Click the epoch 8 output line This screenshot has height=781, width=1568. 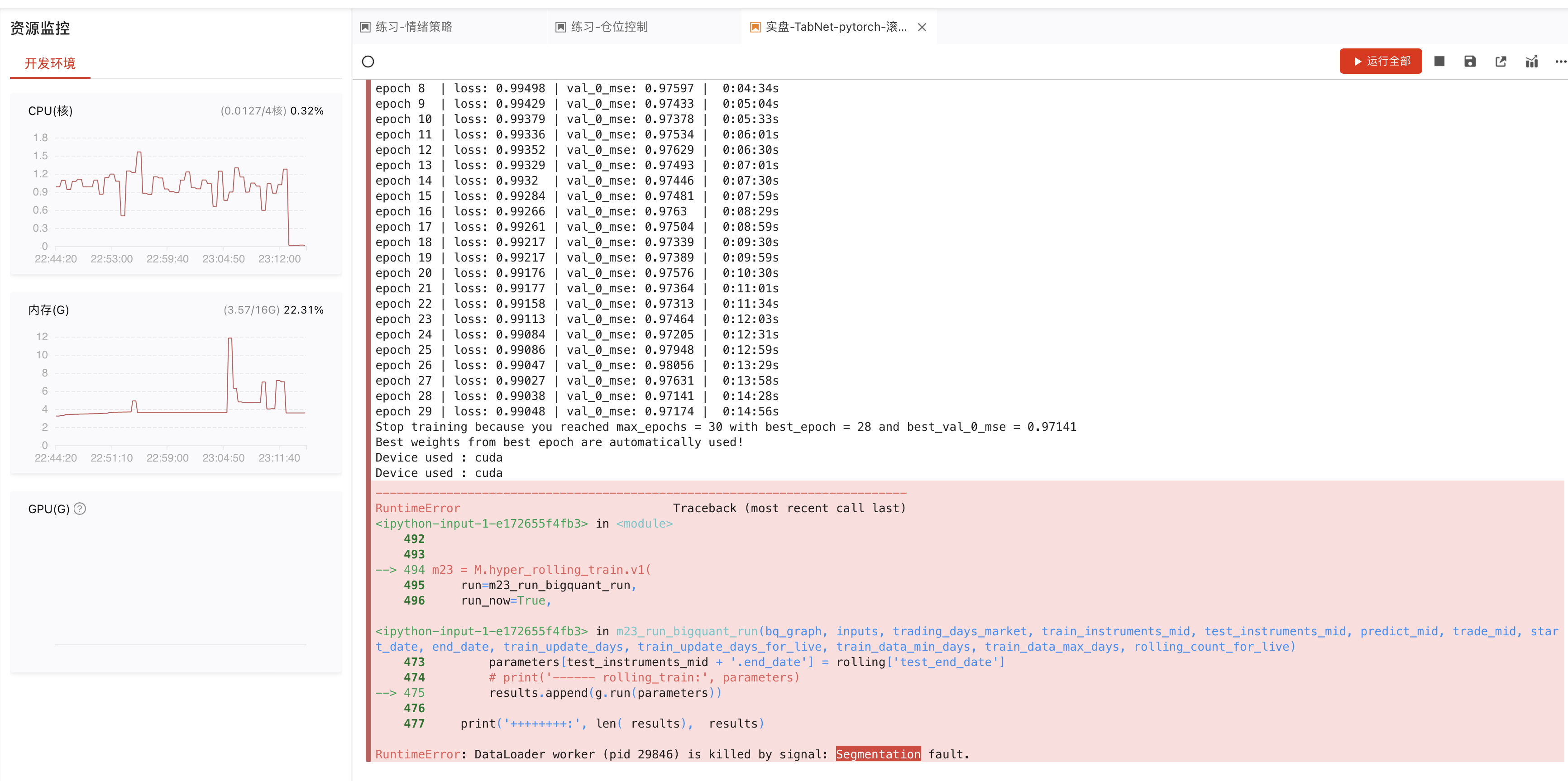[x=577, y=88]
